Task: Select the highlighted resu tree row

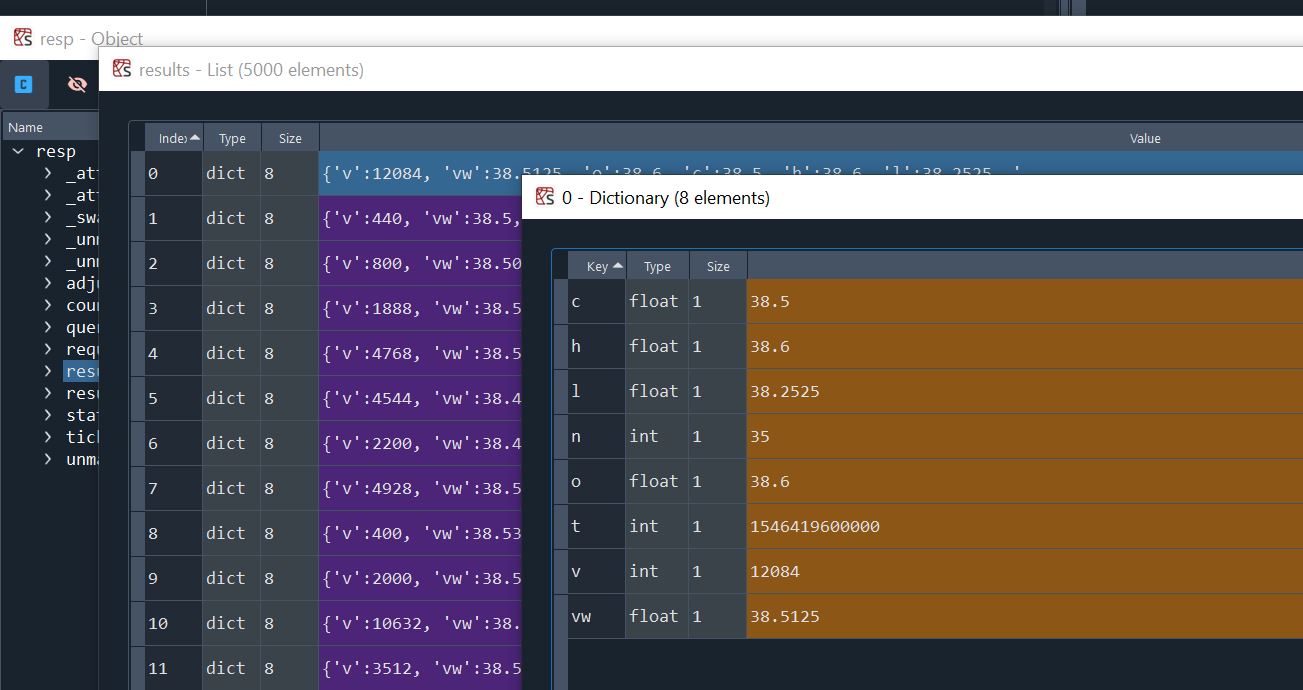Action: pos(81,371)
